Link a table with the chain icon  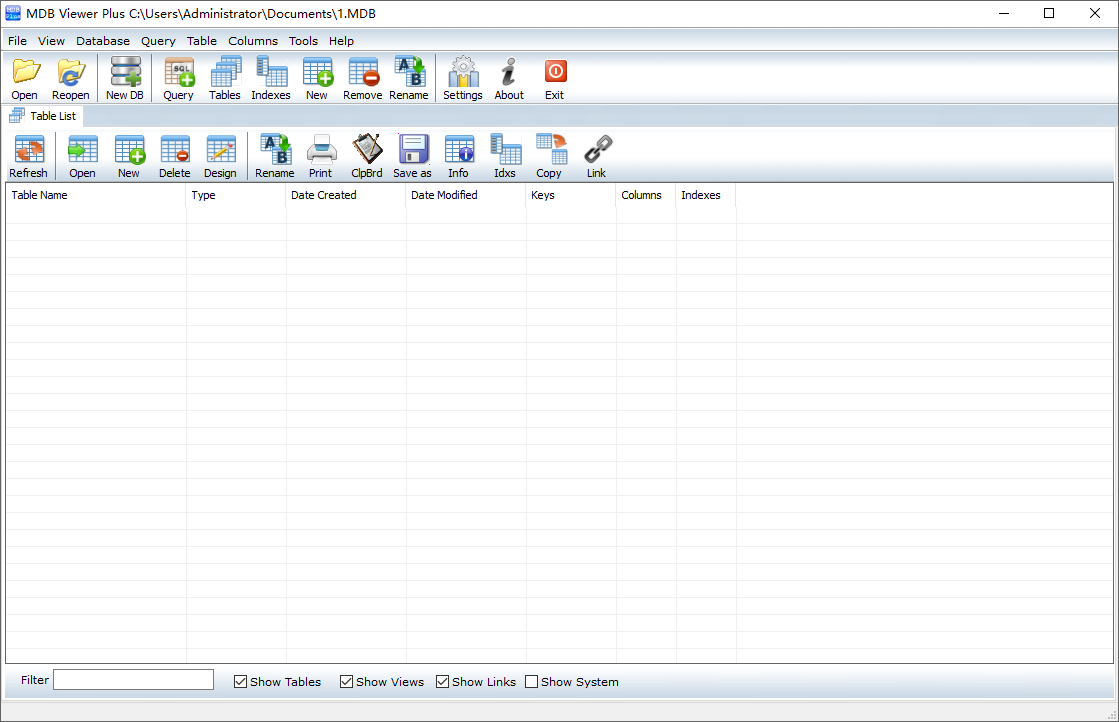coord(597,156)
